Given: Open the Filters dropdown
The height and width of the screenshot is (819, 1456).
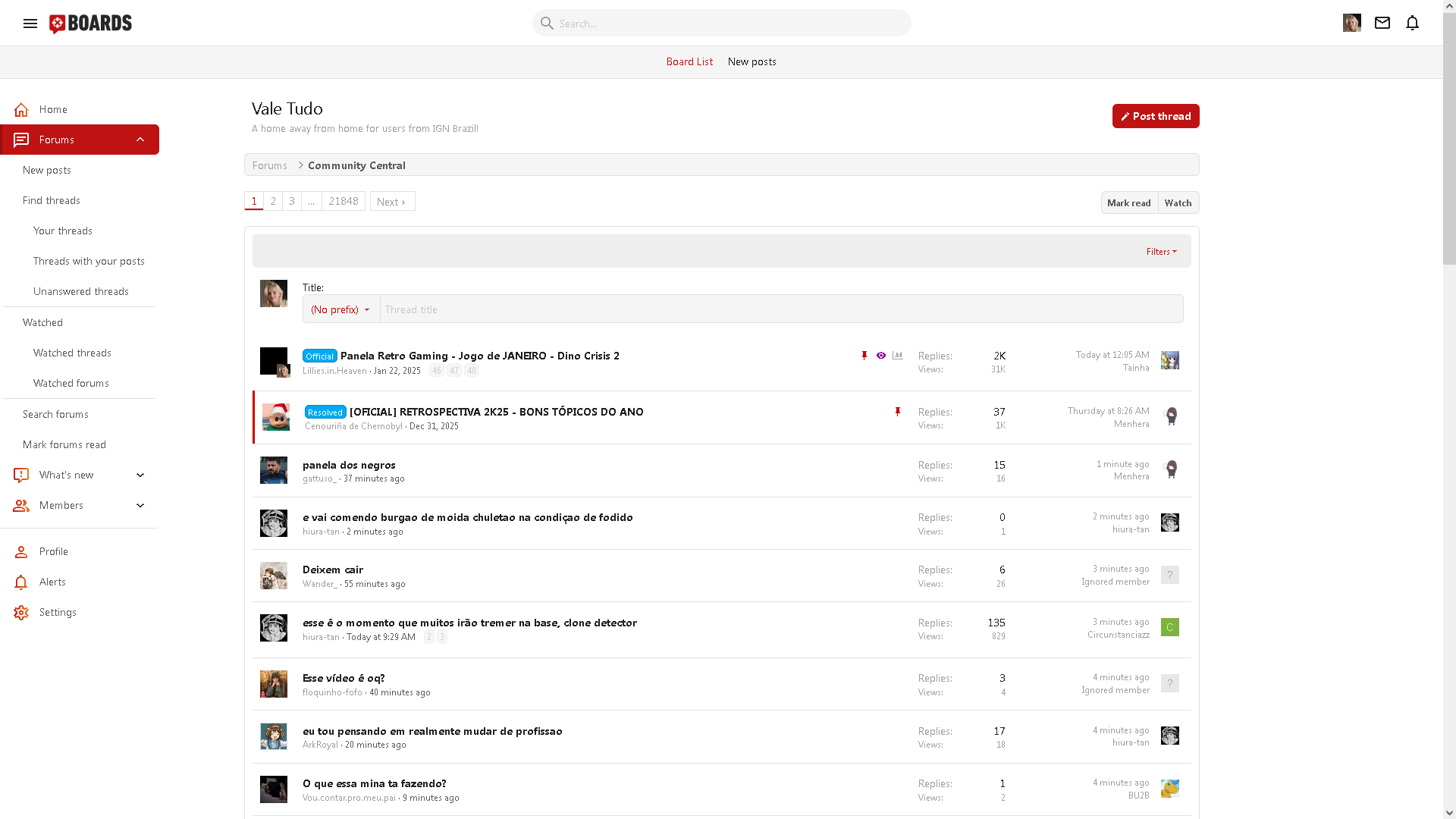Looking at the screenshot, I should 1161,252.
